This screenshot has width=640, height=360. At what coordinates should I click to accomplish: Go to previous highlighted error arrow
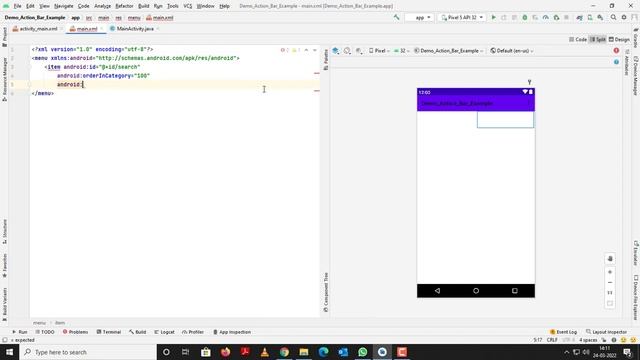[306, 50]
